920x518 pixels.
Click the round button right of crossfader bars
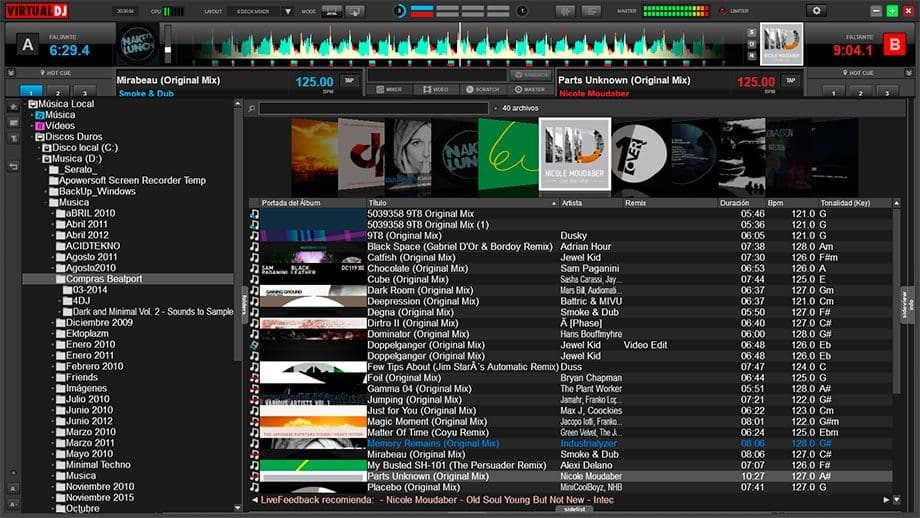coord(522,11)
